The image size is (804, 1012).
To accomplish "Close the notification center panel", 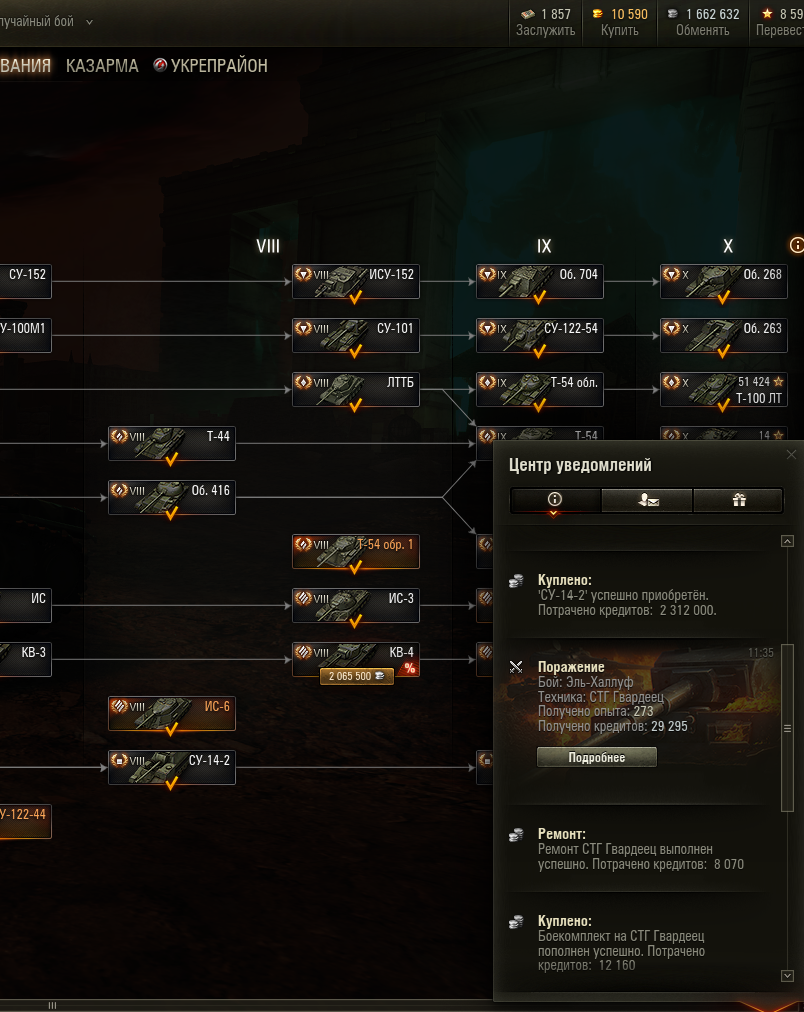I will pos(792,455).
